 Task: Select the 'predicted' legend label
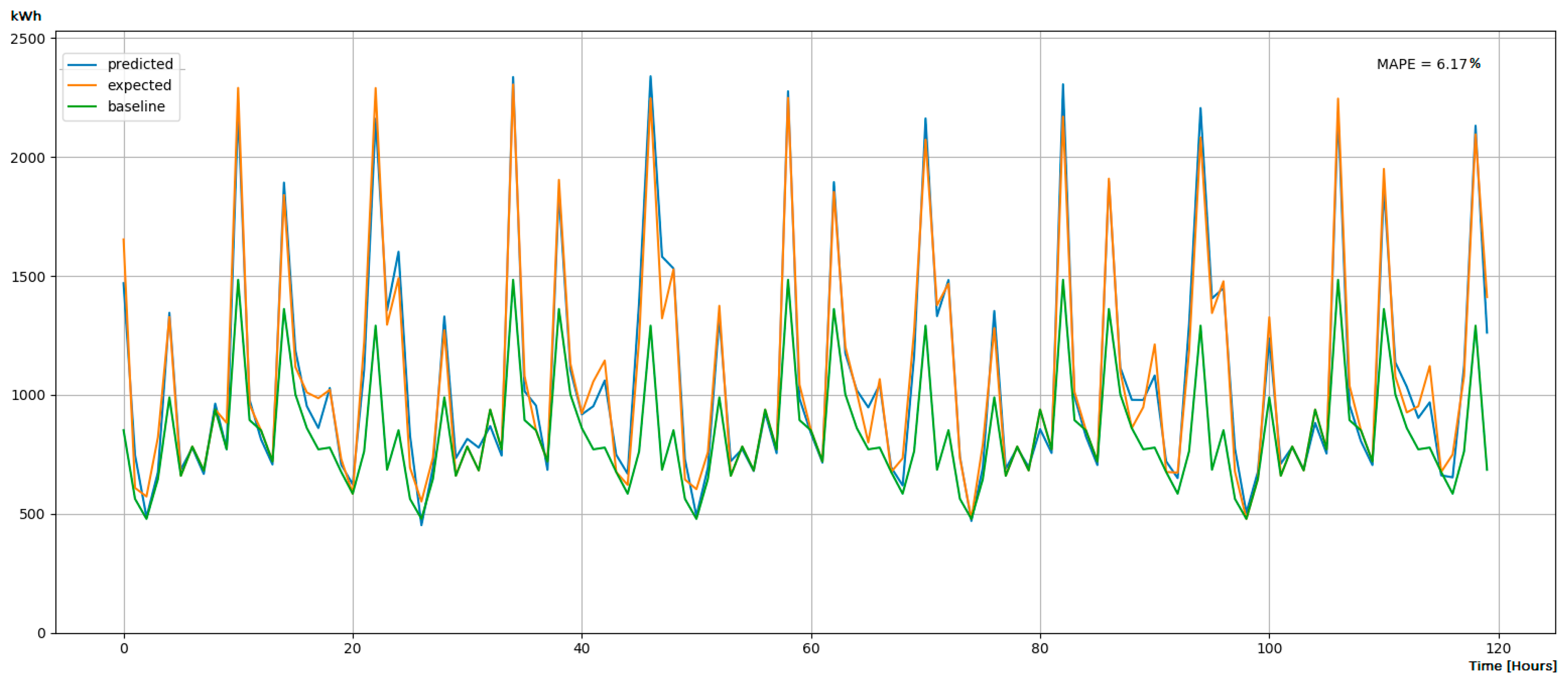140,65
